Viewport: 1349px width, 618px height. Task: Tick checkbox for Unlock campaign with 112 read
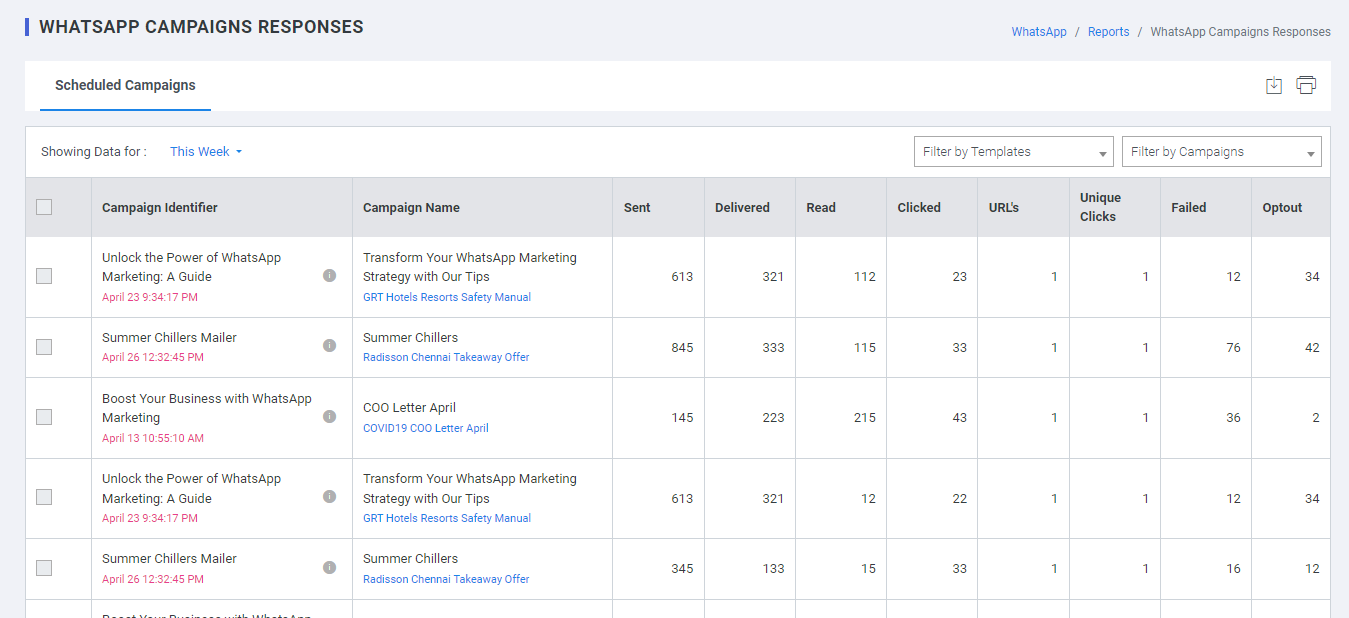(44, 276)
